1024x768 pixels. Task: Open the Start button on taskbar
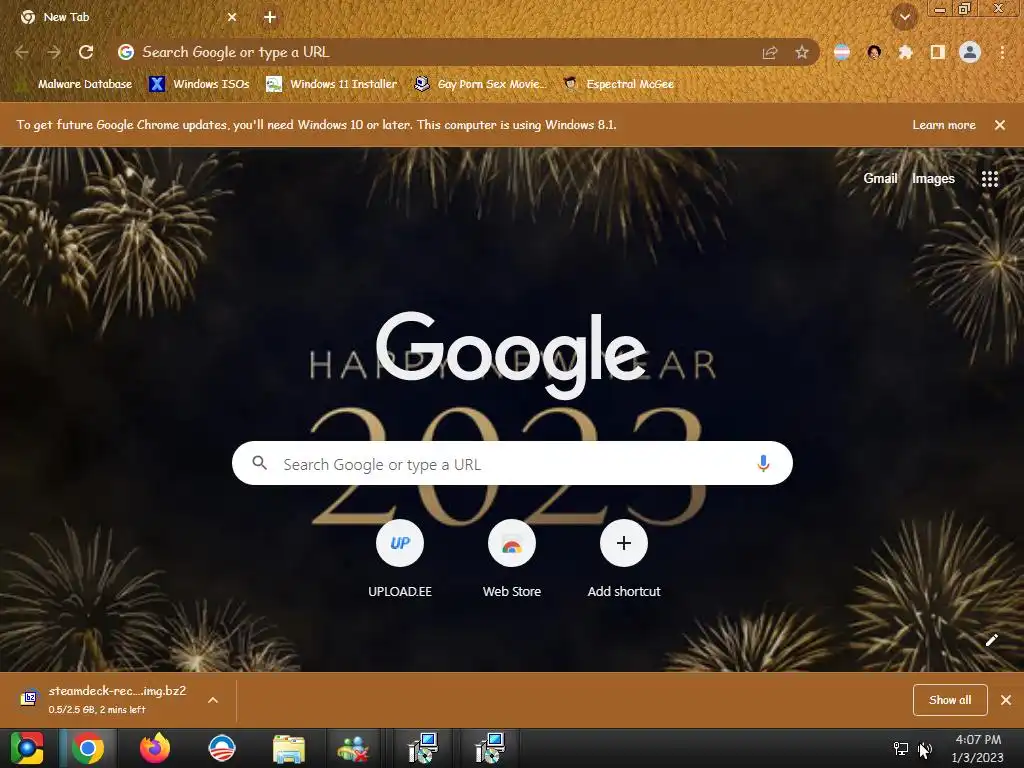[x=27, y=748]
